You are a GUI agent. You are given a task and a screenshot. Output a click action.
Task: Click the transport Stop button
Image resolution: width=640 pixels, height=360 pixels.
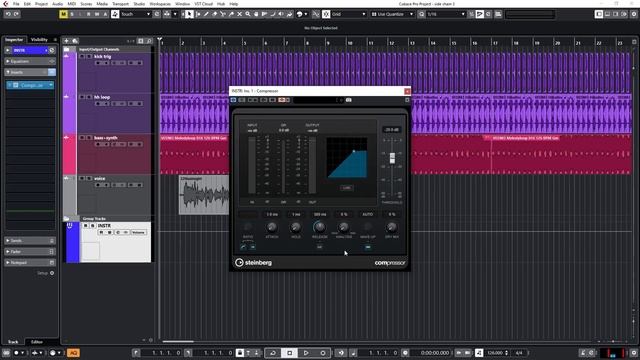coord(289,353)
